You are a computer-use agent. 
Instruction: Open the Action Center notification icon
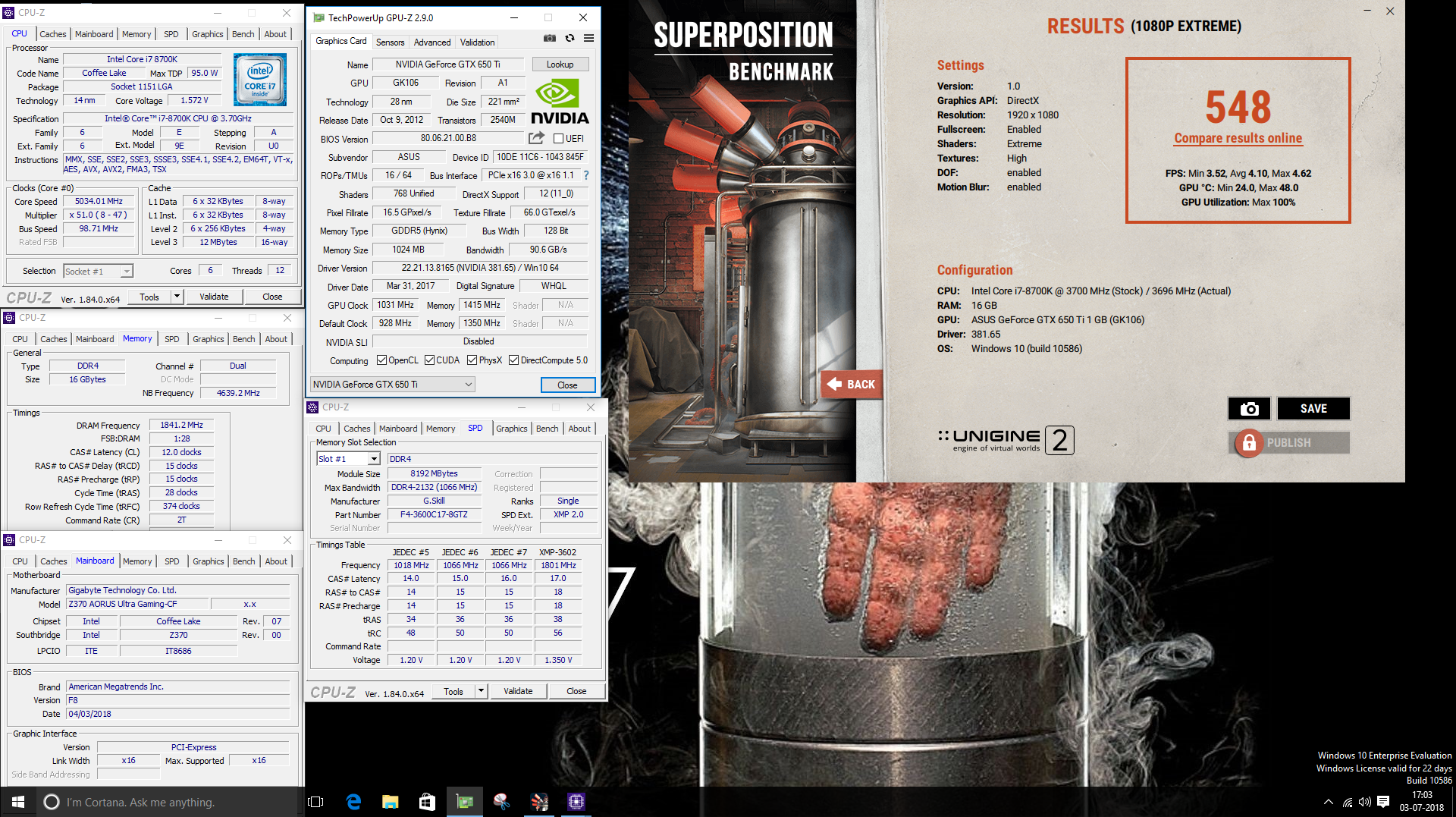[x=1383, y=802]
